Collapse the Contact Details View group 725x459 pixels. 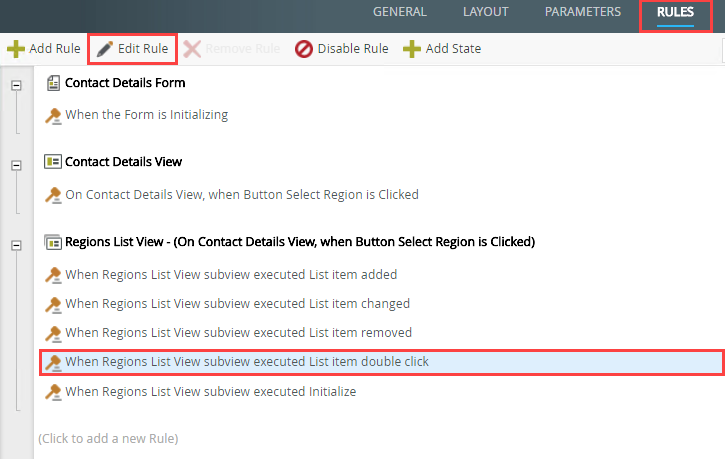click(x=16, y=165)
